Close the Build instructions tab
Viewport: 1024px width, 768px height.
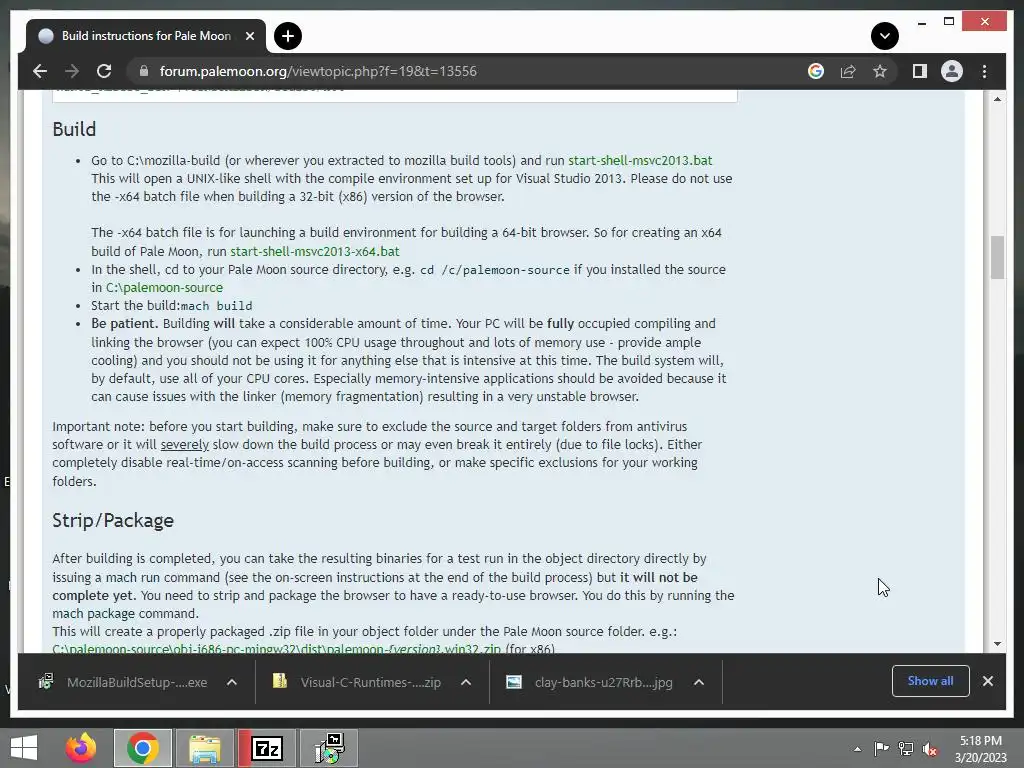(x=249, y=36)
